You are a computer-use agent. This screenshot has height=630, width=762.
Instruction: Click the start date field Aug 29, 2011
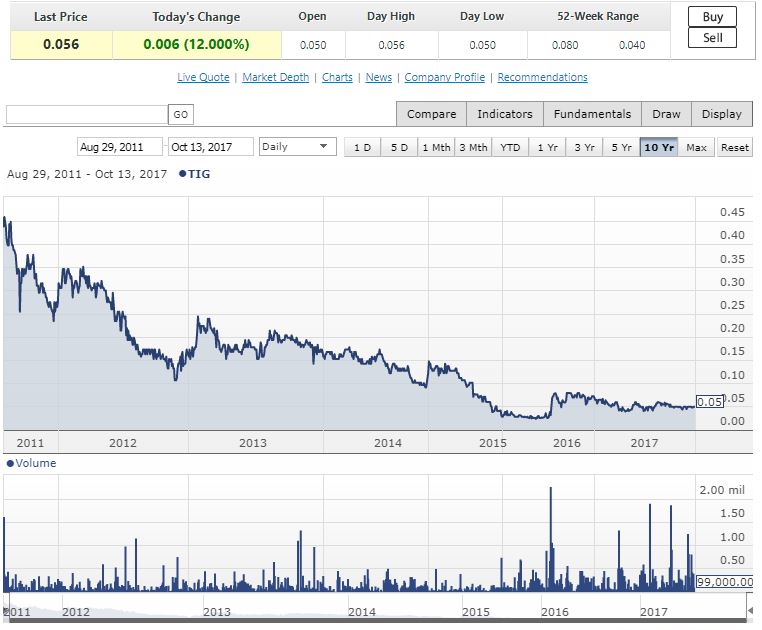(120, 147)
